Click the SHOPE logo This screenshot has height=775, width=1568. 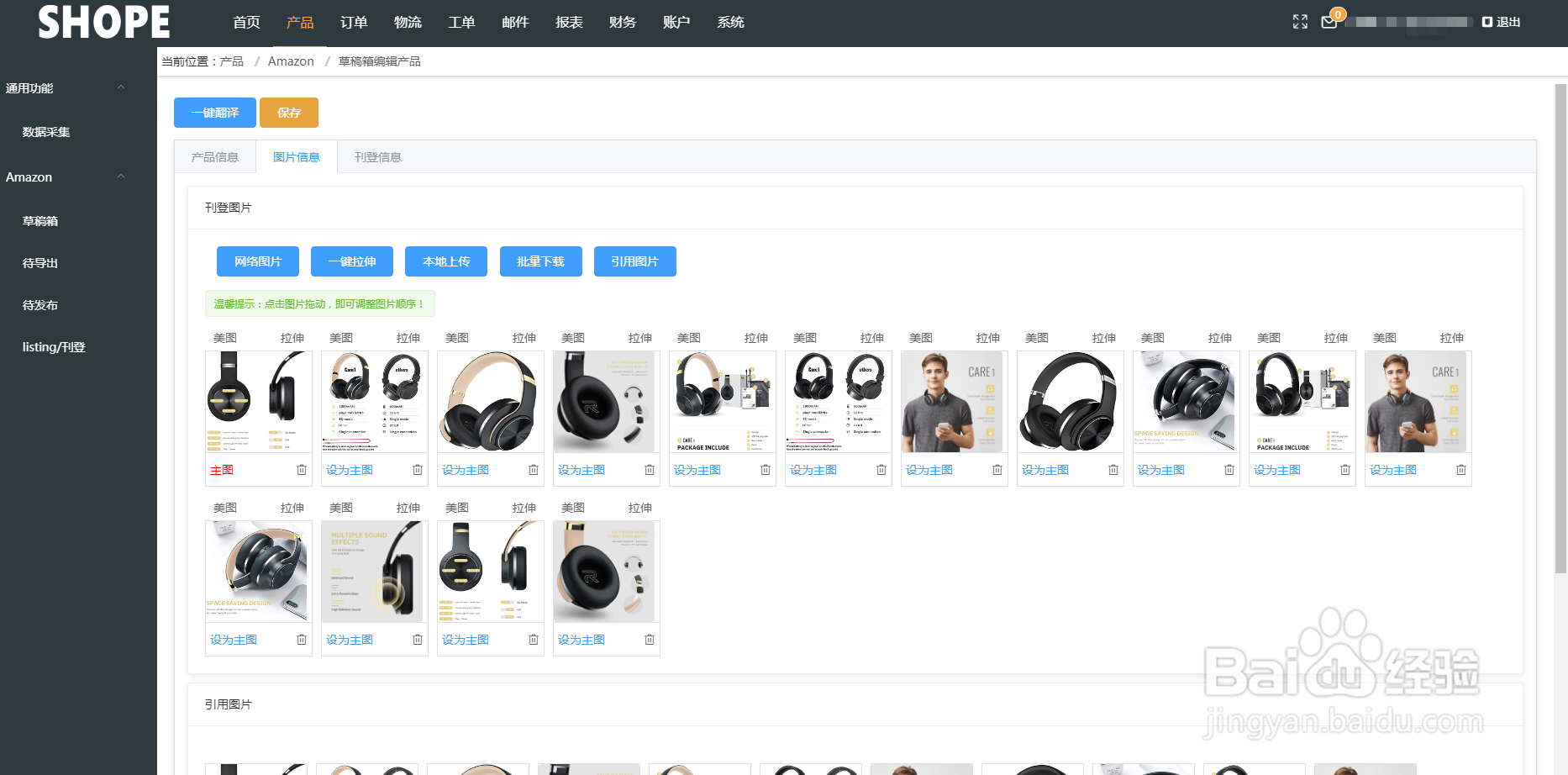pyautogui.click(x=104, y=23)
